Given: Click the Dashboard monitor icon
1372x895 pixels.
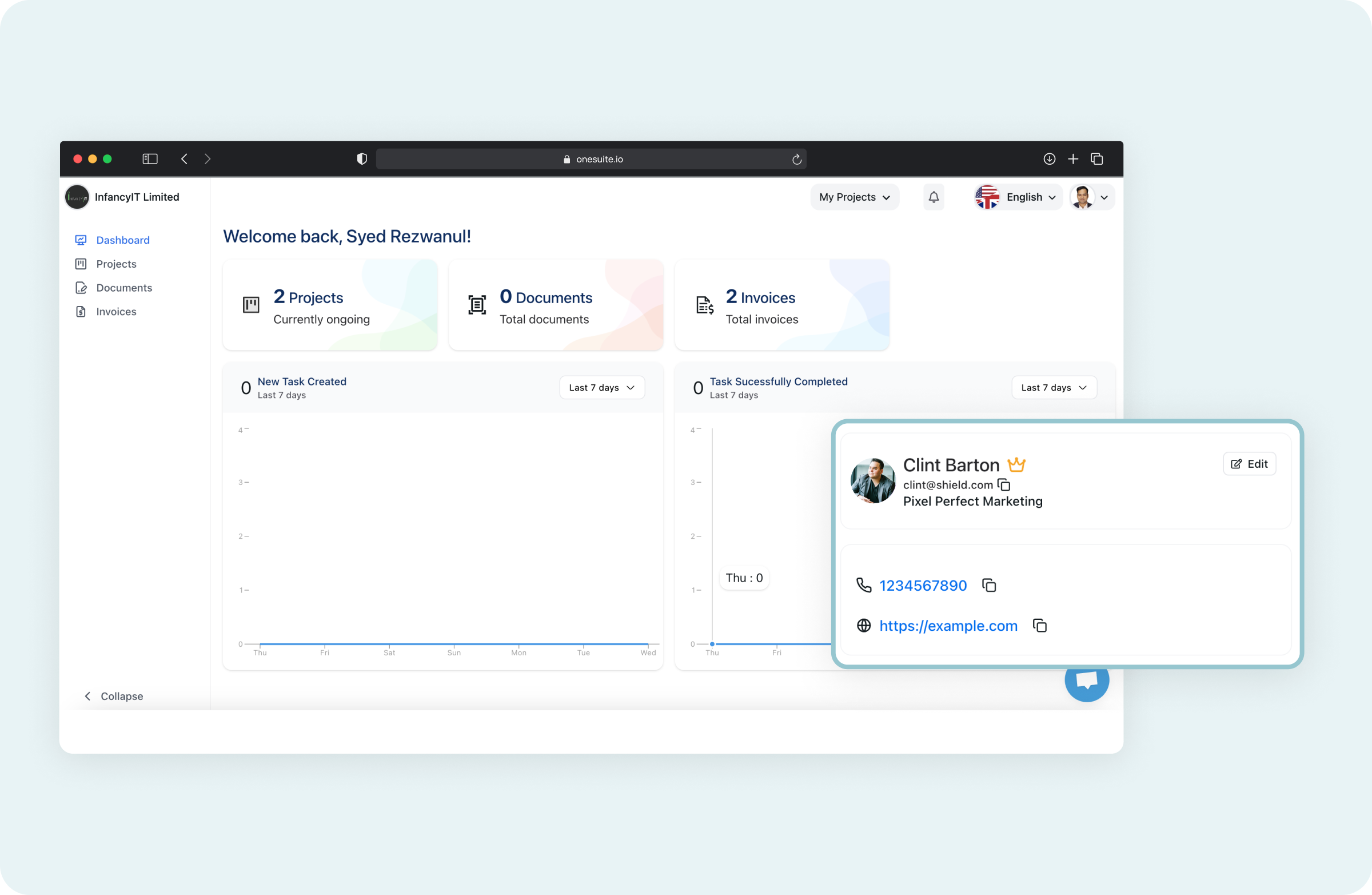Looking at the screenshot, I should click(81, 240).
